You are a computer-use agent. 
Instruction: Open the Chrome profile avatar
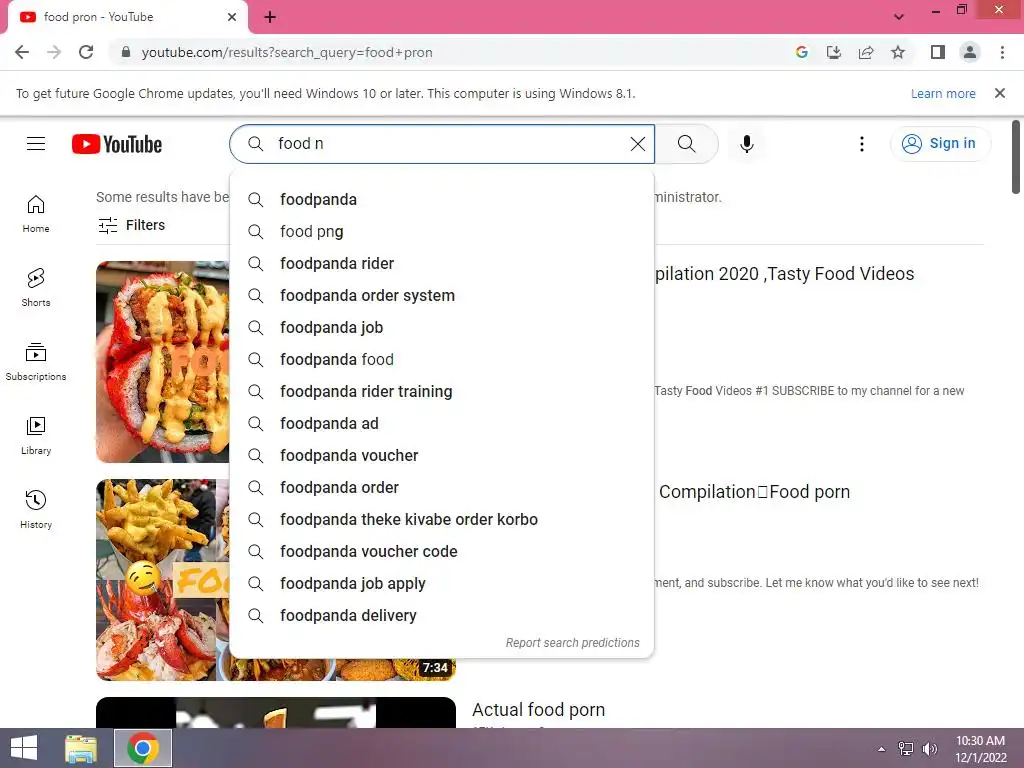coord(970,52)
